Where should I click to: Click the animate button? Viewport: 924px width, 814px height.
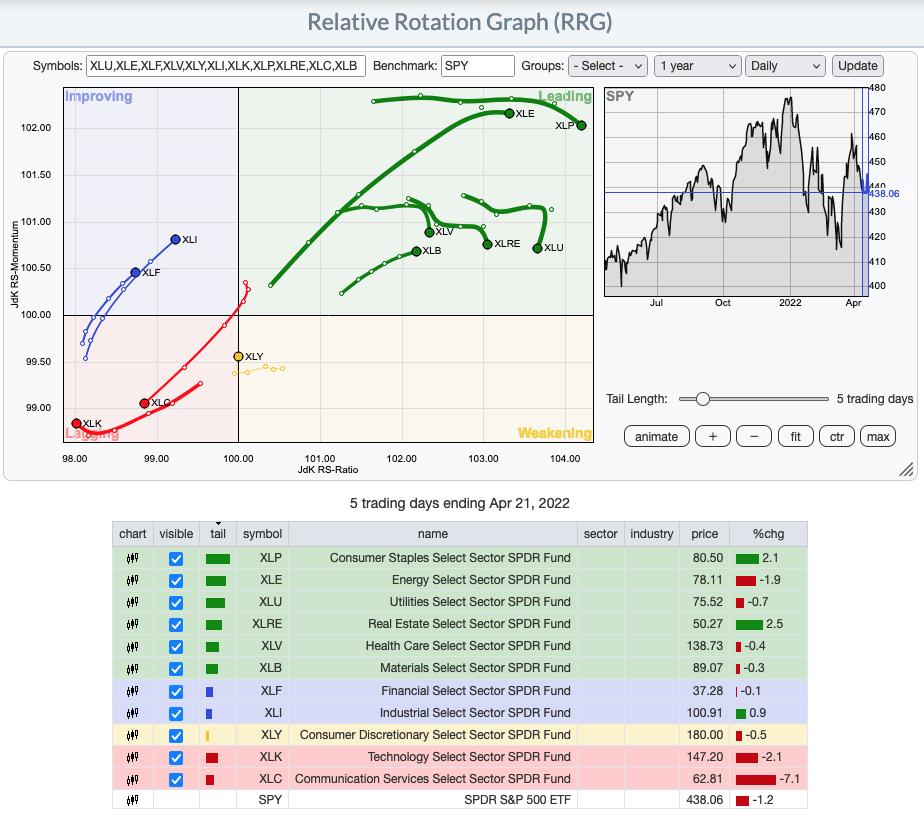point(656,437)
